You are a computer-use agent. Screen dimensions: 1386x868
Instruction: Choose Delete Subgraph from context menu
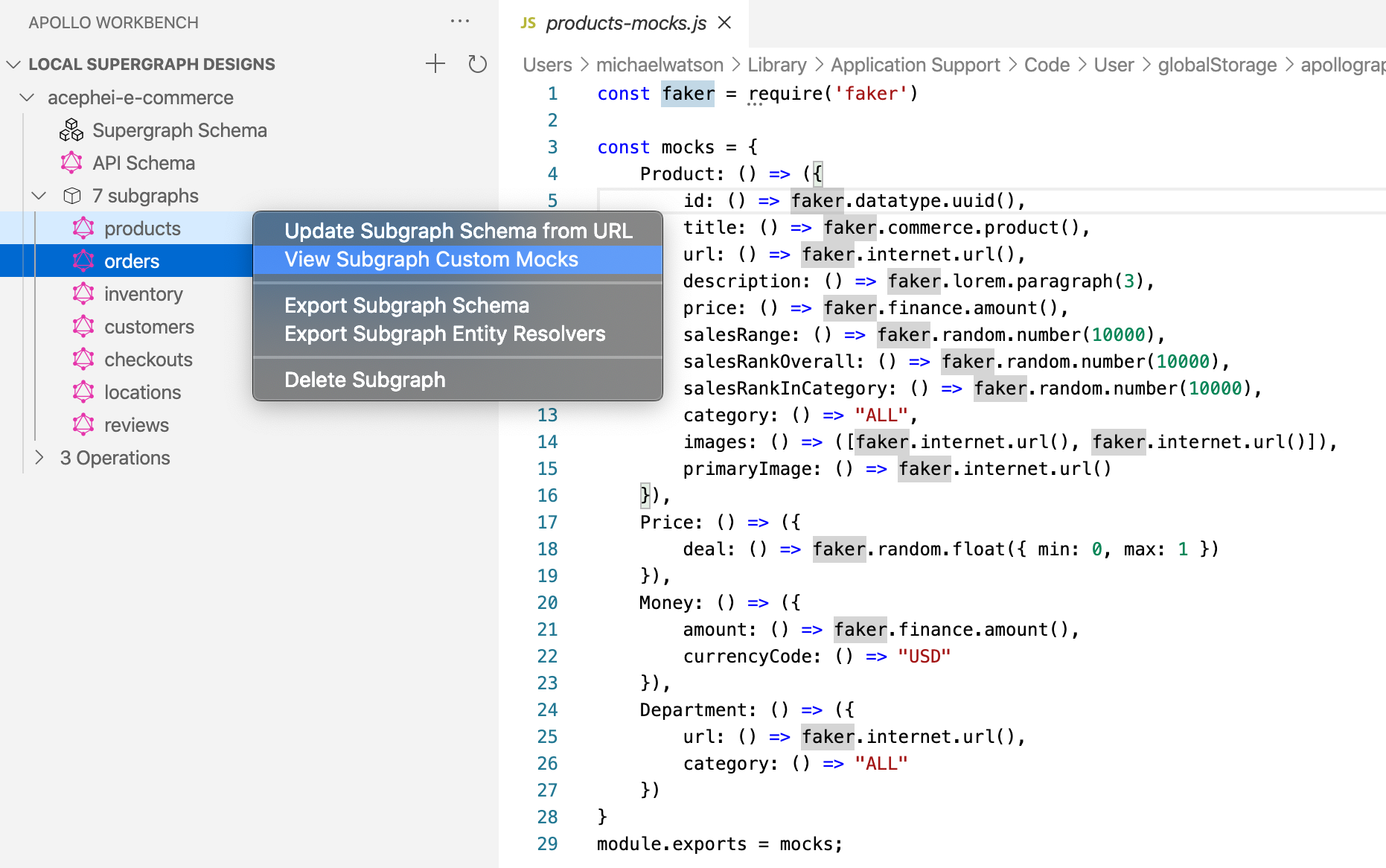click(x=459, y=380)
